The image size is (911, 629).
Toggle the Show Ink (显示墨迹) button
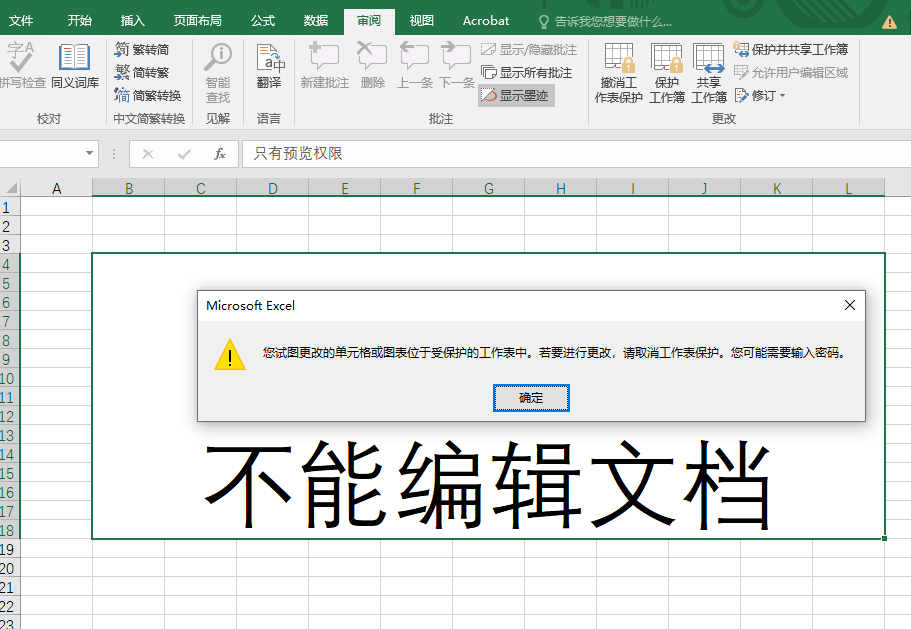pyautogui.click(x=516, y=95)
